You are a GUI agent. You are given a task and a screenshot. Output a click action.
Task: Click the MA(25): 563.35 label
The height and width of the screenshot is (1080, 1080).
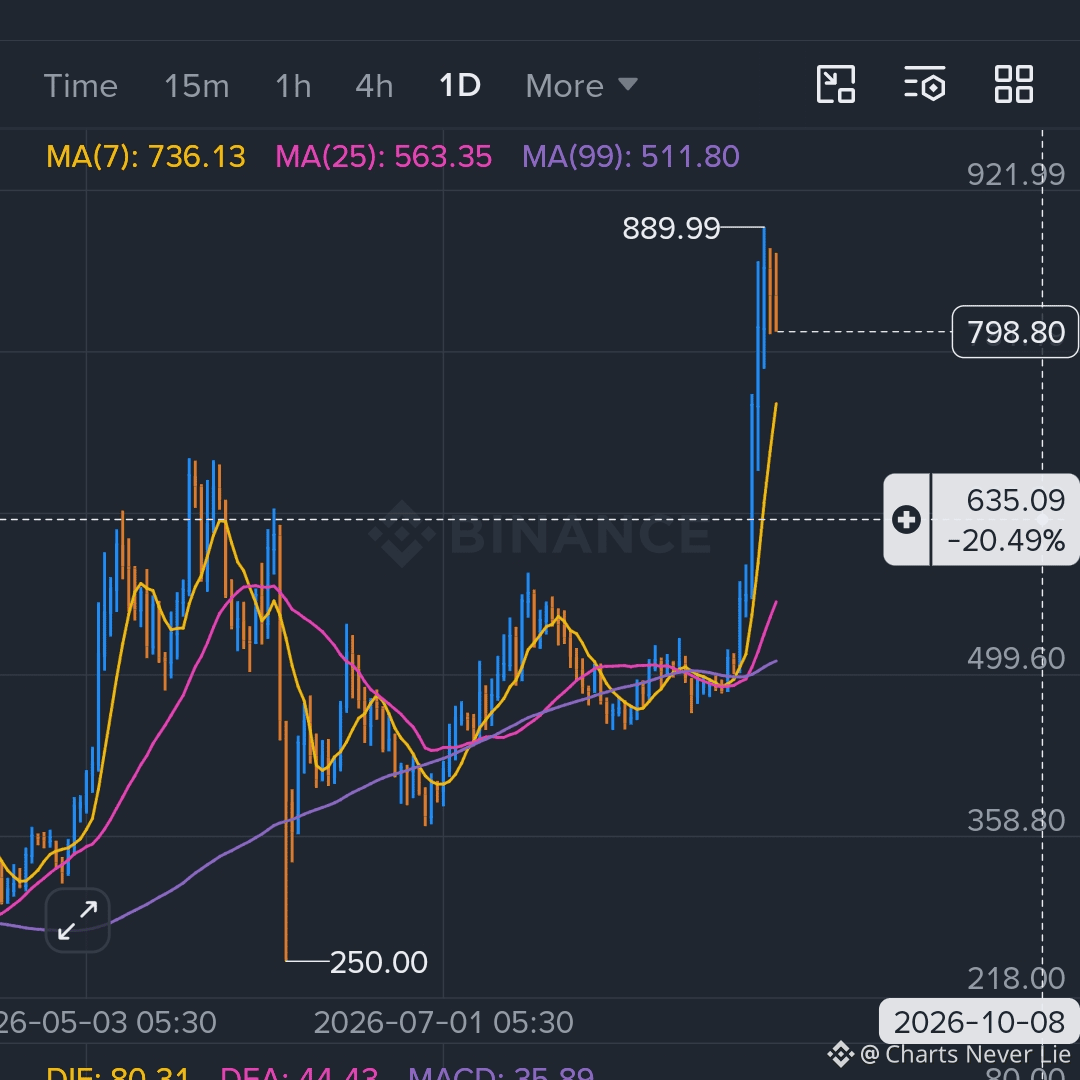tap(384, 156)
